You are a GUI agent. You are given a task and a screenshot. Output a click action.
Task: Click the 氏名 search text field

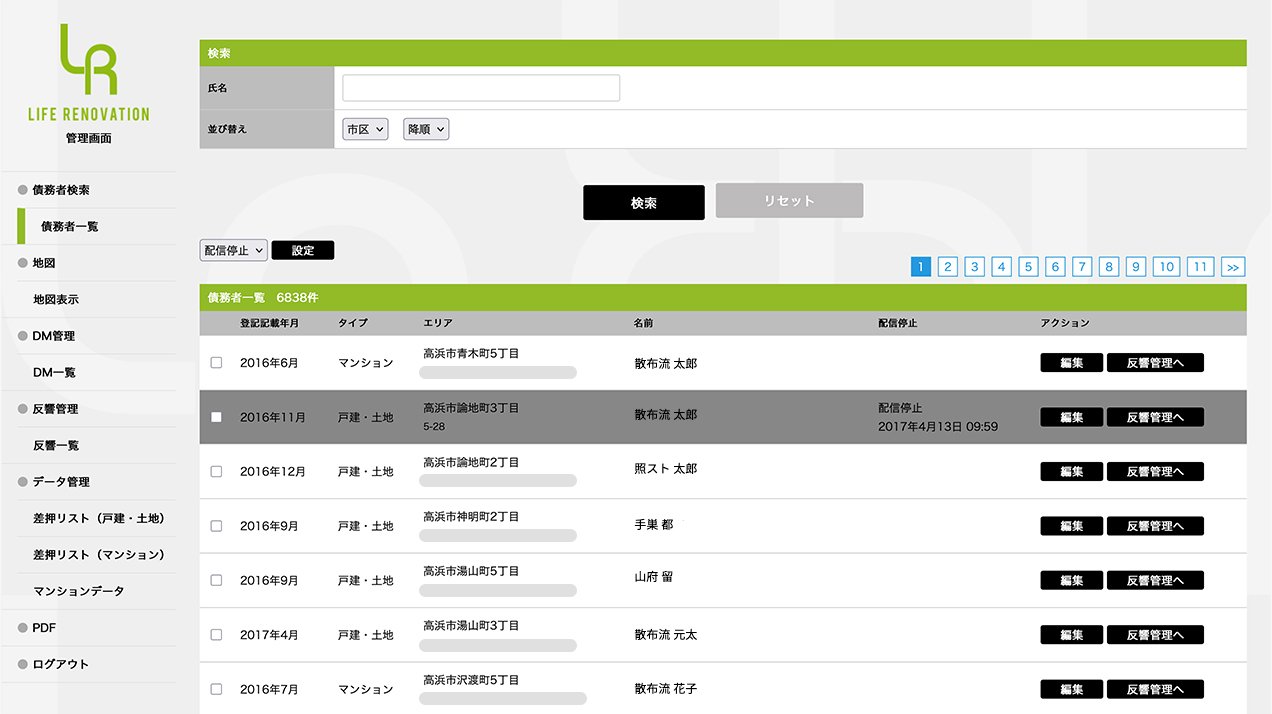pos(481,88)
